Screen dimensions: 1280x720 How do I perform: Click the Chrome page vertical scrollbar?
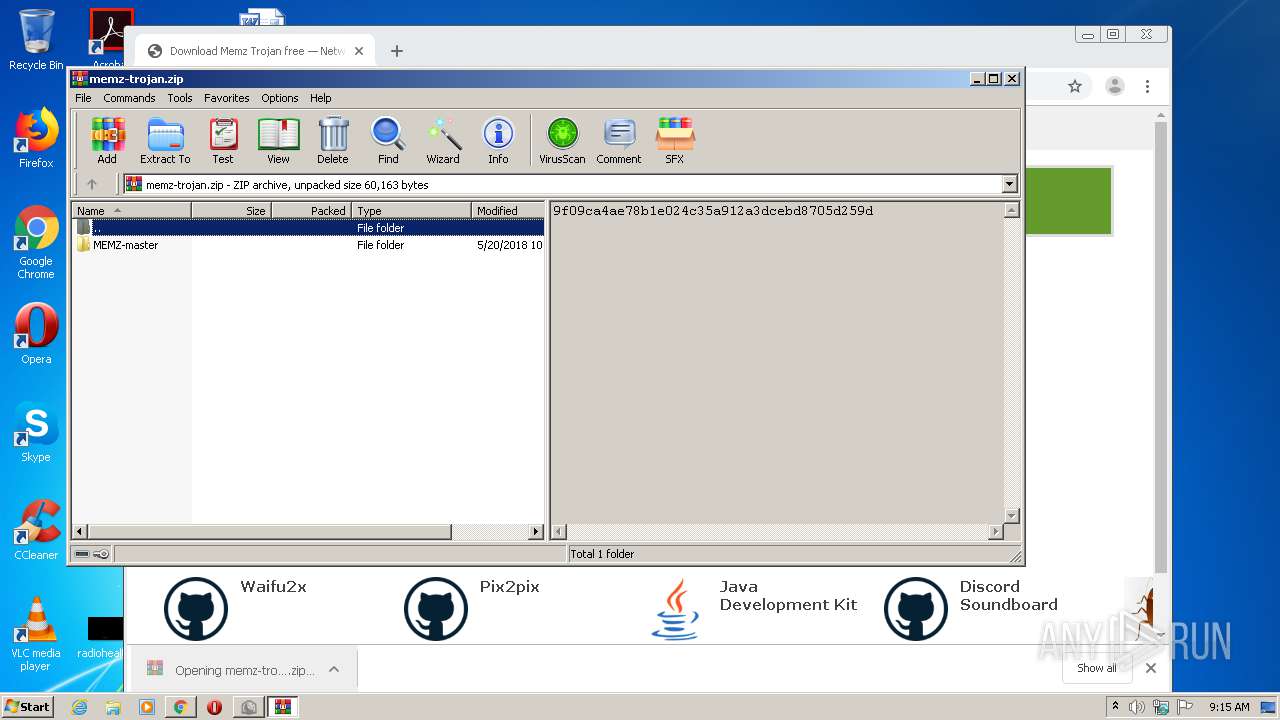click(1161, 345)
